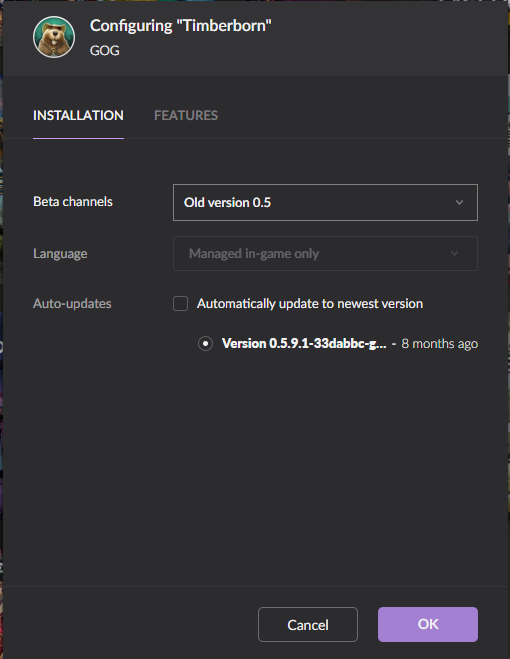Enable the automatic updates checkbox
The height and width of the screenshot is (659, 510).
coord(180,303)
